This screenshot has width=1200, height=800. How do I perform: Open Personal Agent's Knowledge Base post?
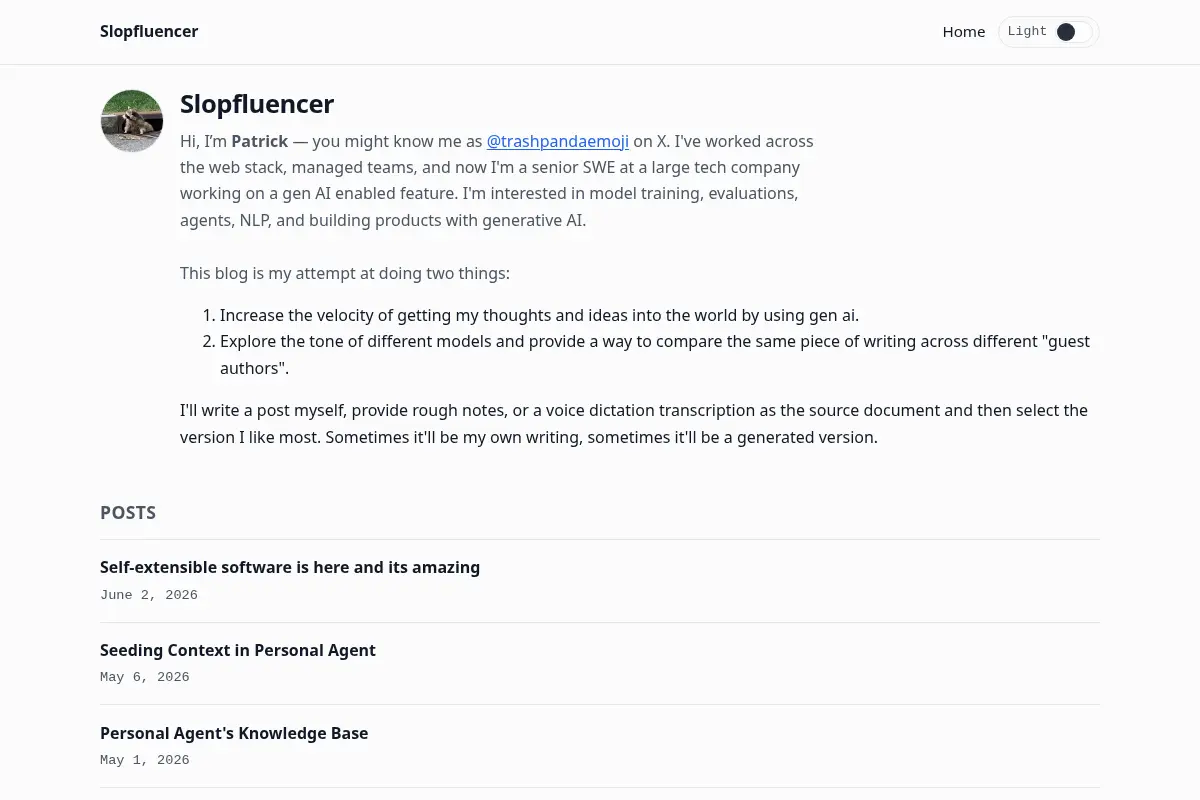(234, 733)
